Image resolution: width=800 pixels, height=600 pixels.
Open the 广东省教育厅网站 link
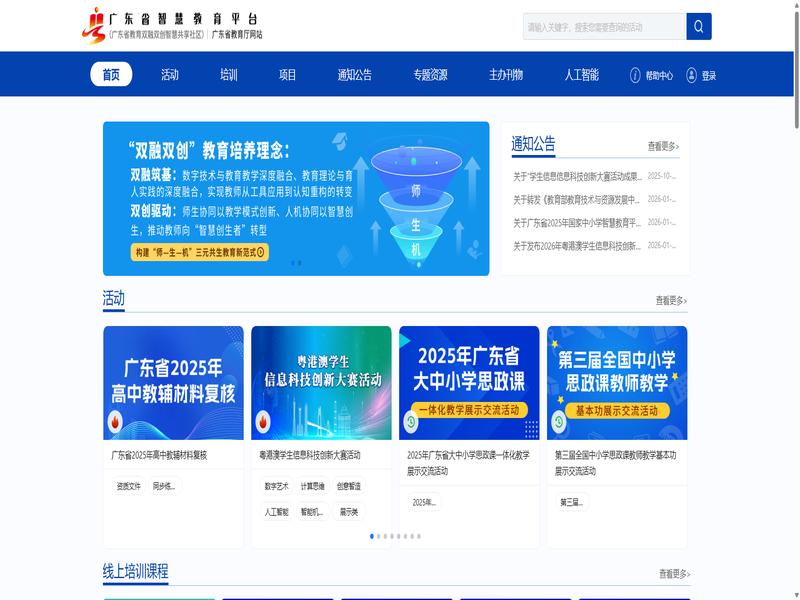tap(237, 34)
